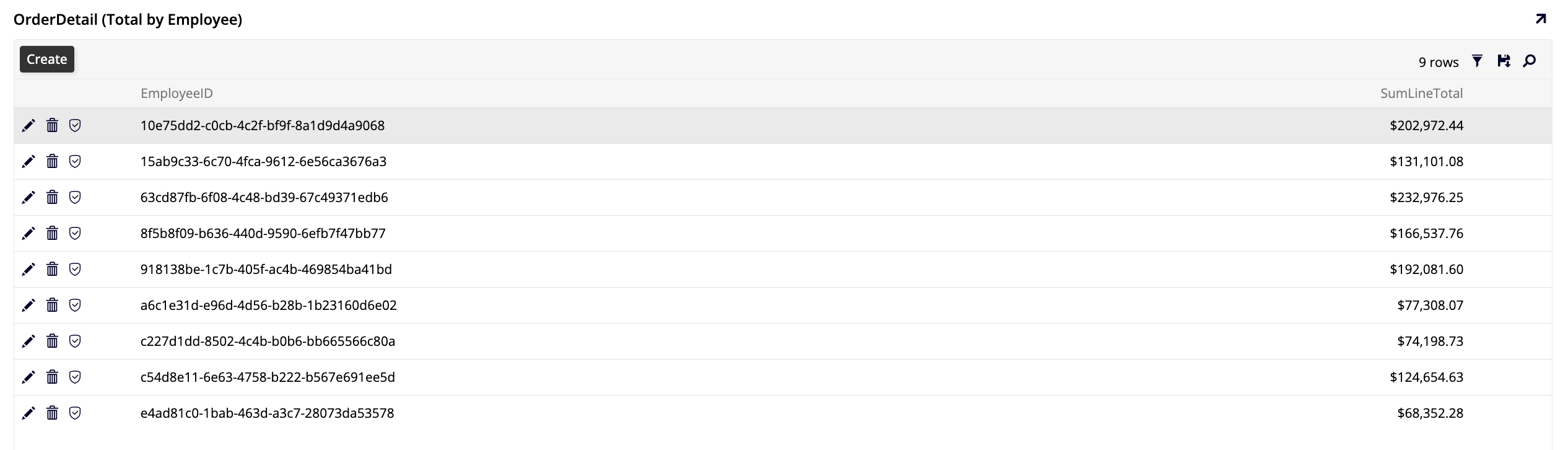
Task: Click the save/export icon beside filter
Action: 1504,61
